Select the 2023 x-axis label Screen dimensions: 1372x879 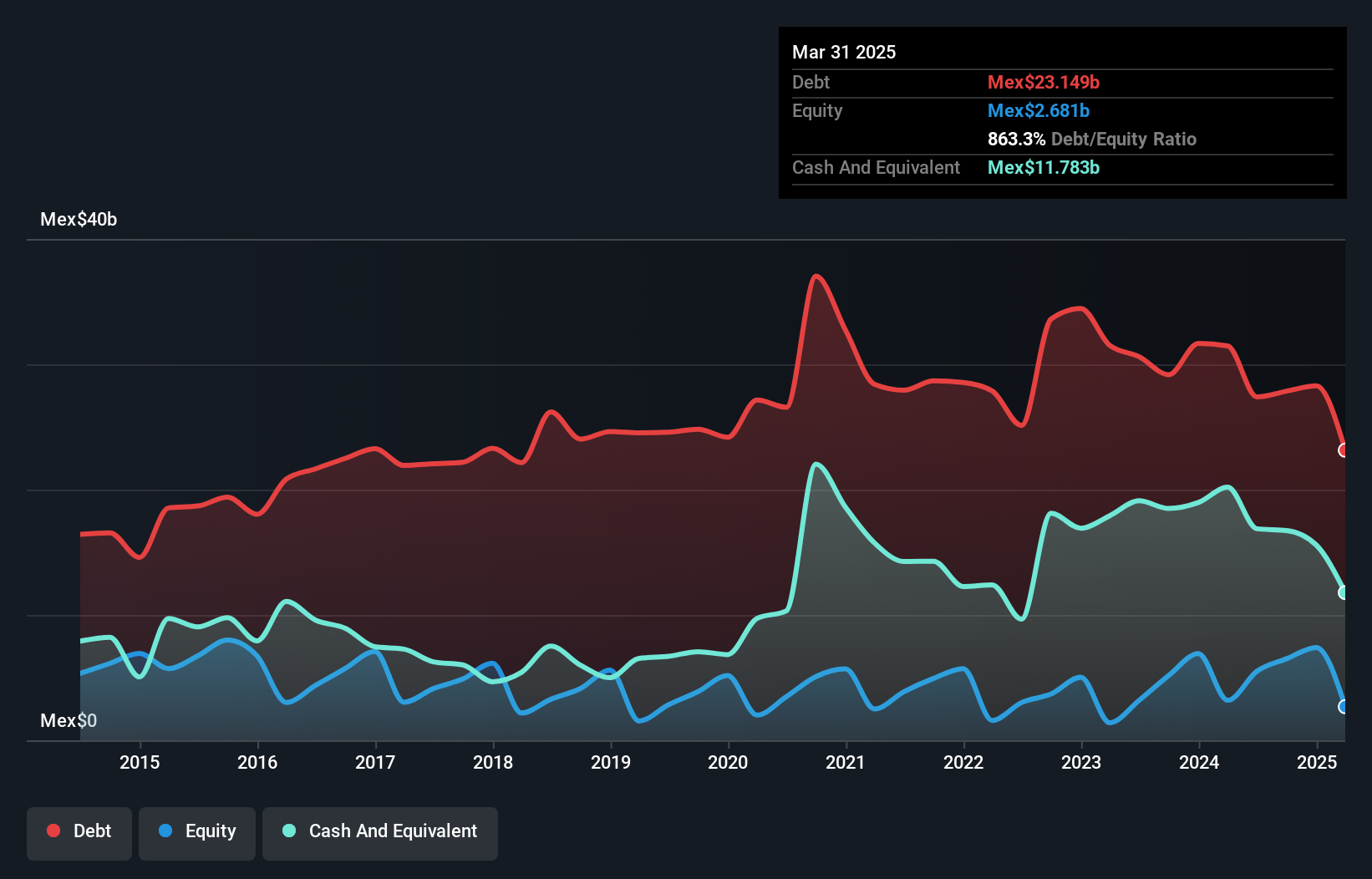[x=1081, y=762]
